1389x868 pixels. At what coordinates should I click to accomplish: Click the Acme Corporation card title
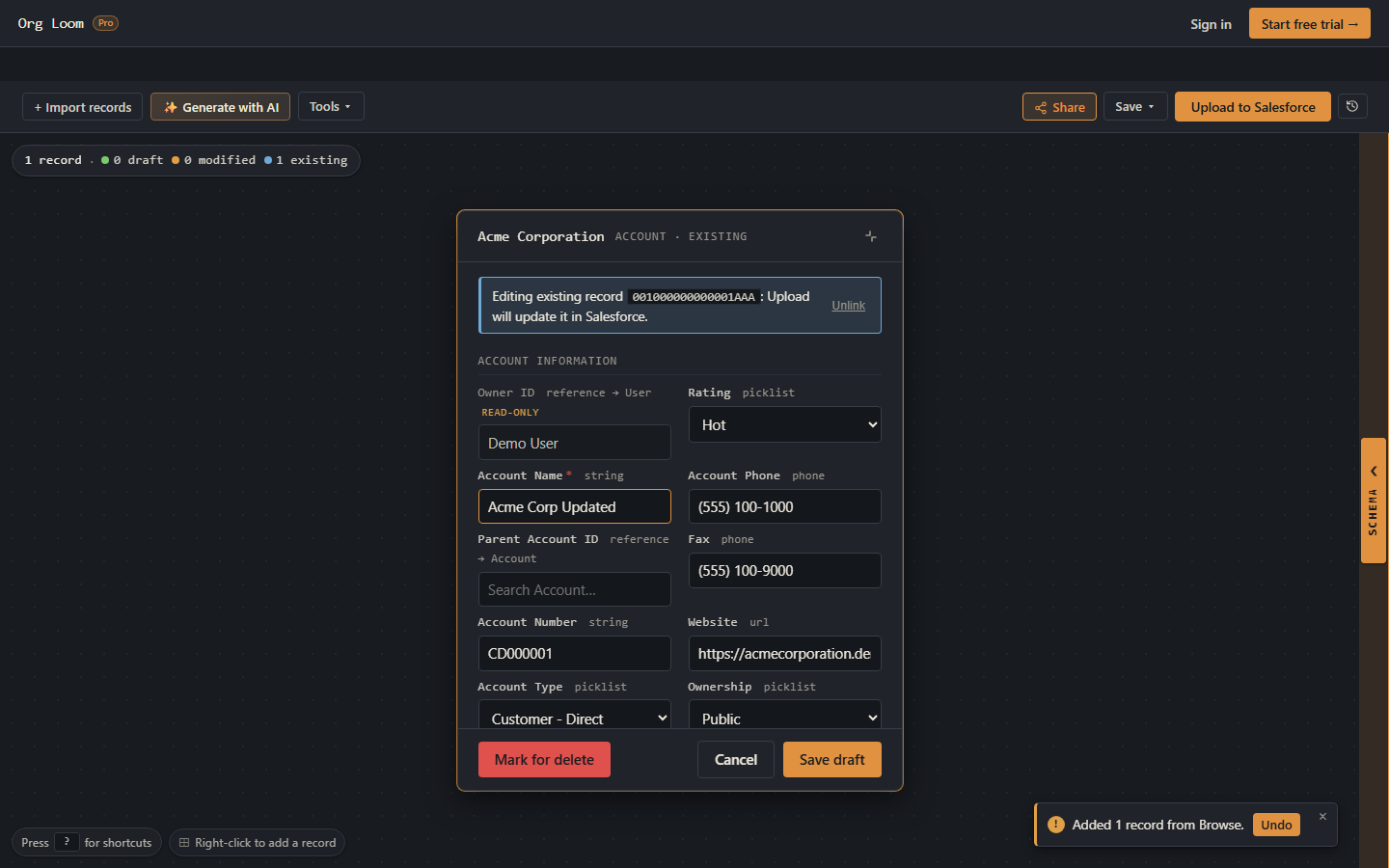pos(540,236)
